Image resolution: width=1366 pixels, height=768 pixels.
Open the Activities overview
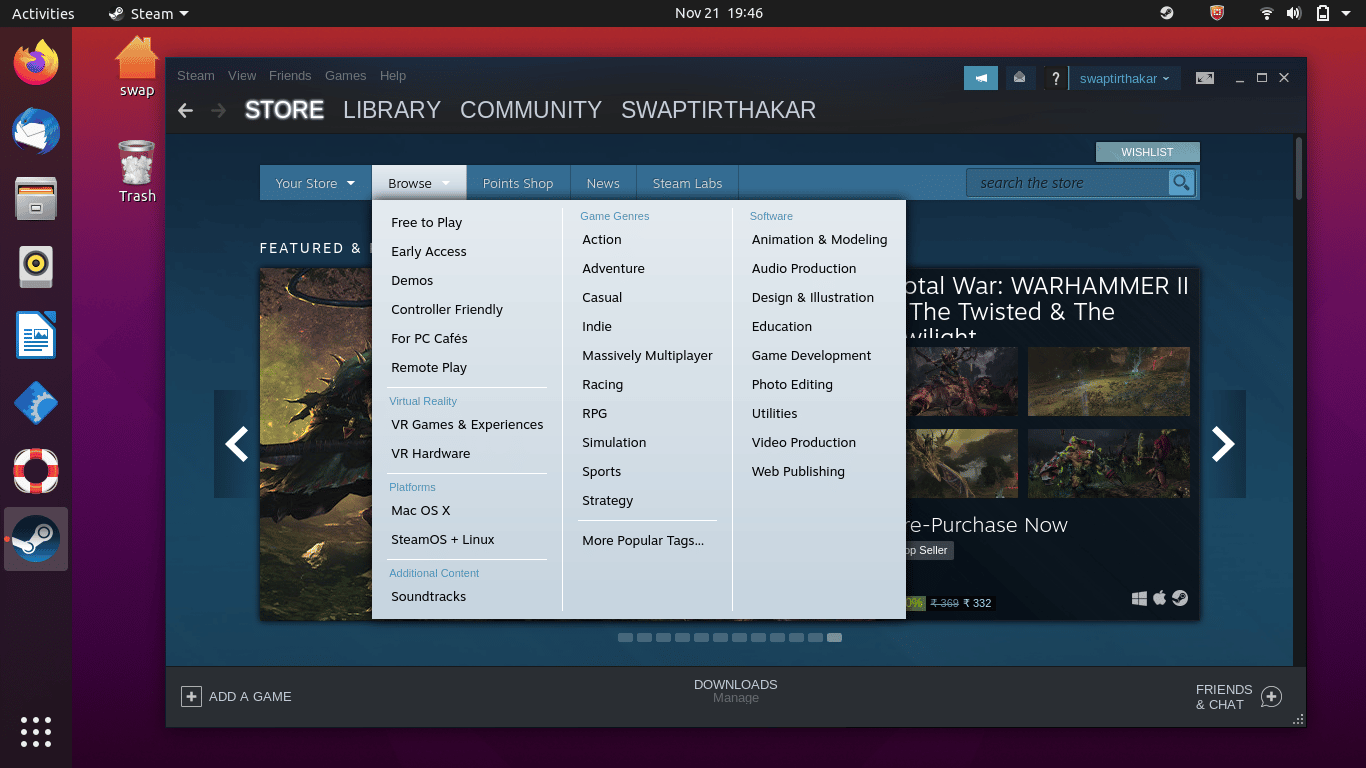(43, 13)
